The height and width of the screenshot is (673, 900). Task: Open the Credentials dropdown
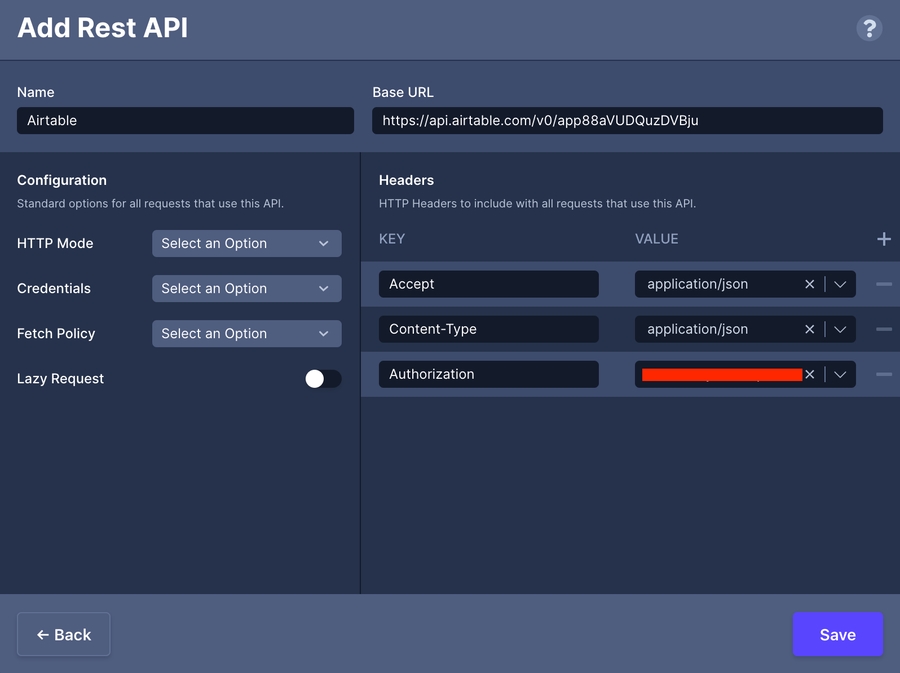click(x=246, y=288)
